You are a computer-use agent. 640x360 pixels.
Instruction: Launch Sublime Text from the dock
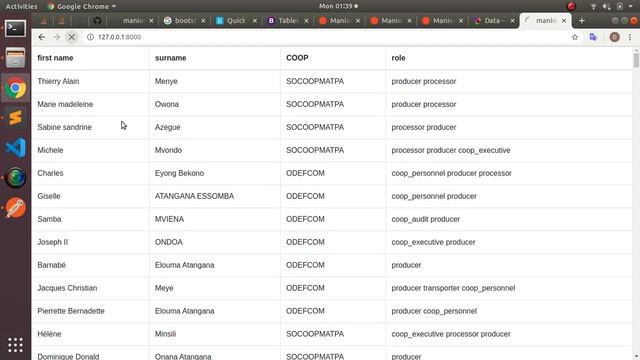16,118
